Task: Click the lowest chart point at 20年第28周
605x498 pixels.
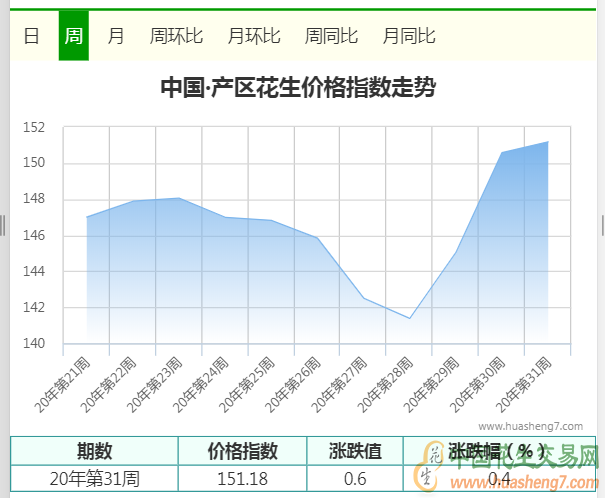Action: point(410,318)
